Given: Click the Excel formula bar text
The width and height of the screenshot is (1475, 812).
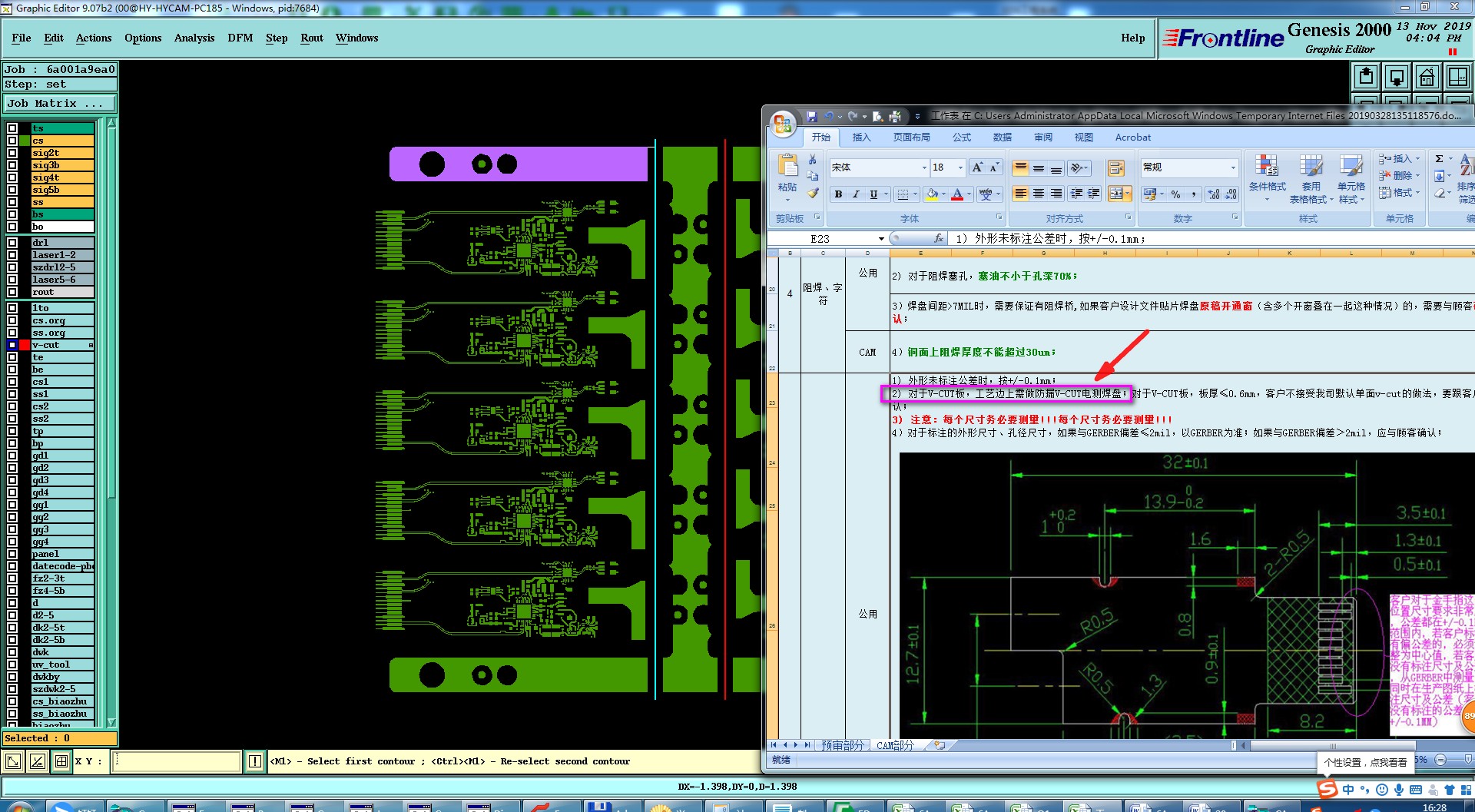Looking at the screenshot, I should tap(1050, 239).
